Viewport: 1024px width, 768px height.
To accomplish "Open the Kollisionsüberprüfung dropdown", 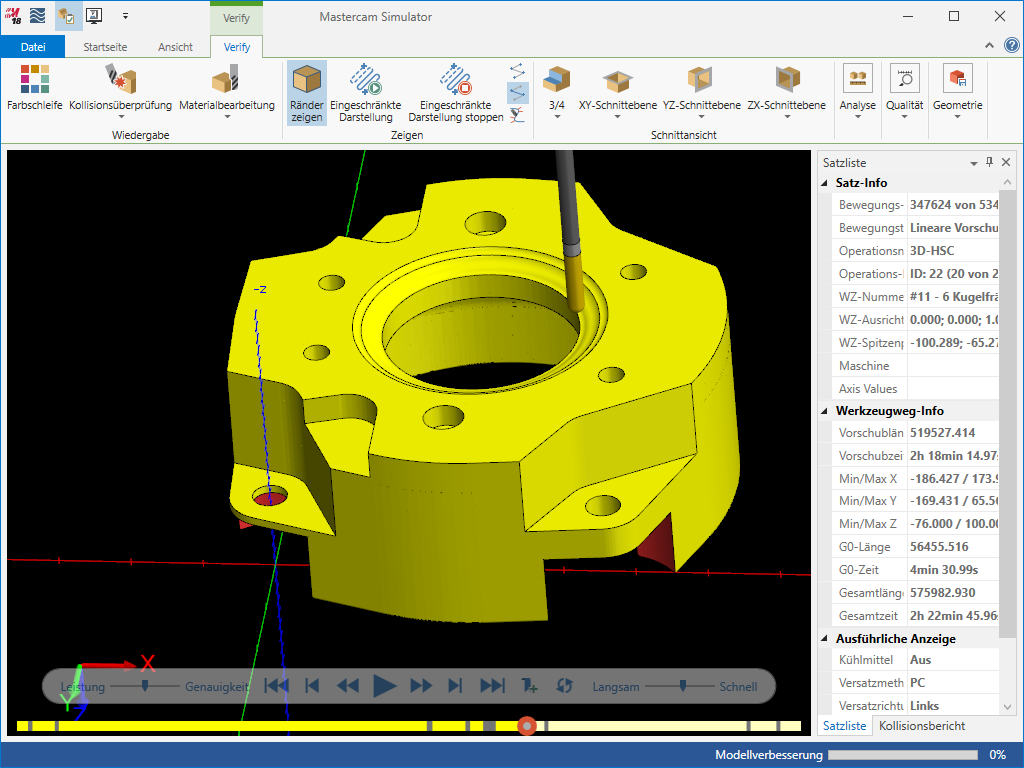I will pos(121,117).
